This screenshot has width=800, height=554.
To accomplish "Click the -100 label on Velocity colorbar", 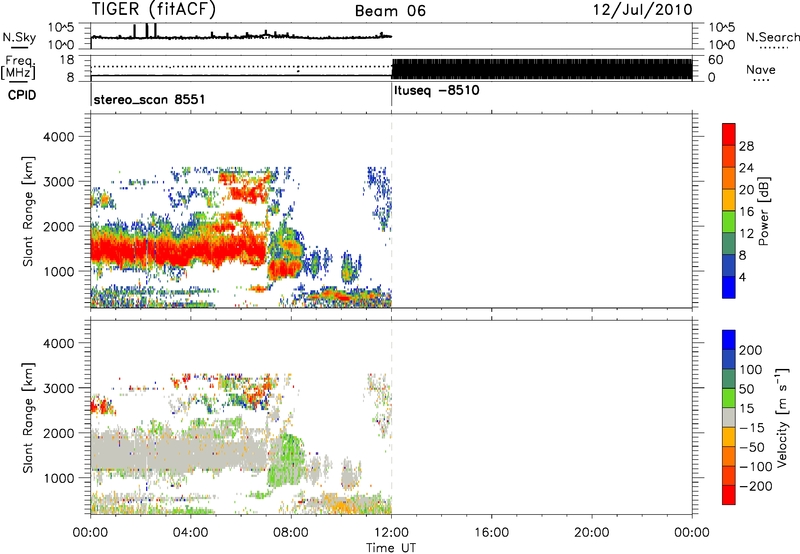I will tap(755, 467).
